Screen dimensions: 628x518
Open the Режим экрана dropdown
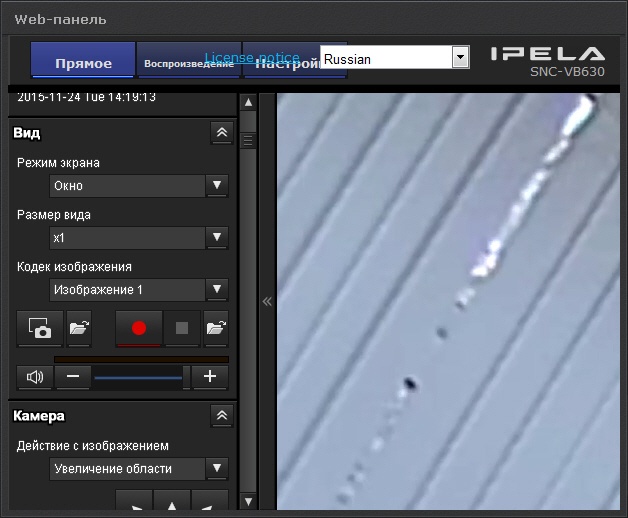pyautogui.click(x=216, y=186)
